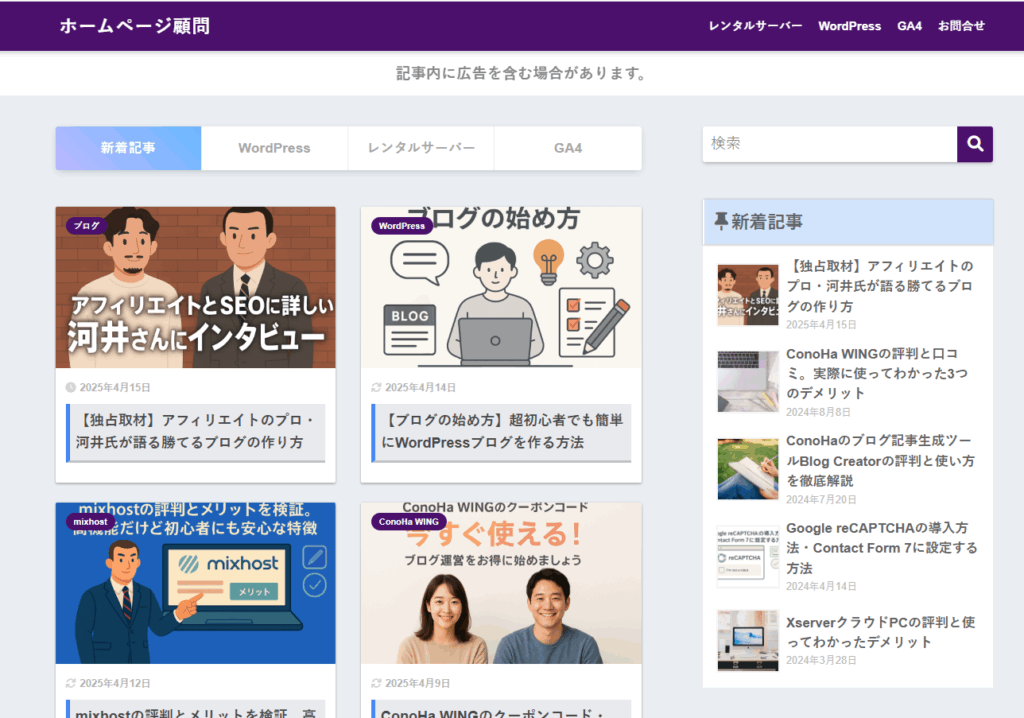
Task: Click the refresh icon next to 2025年4月9日
Action: click(x=376, y=683)
